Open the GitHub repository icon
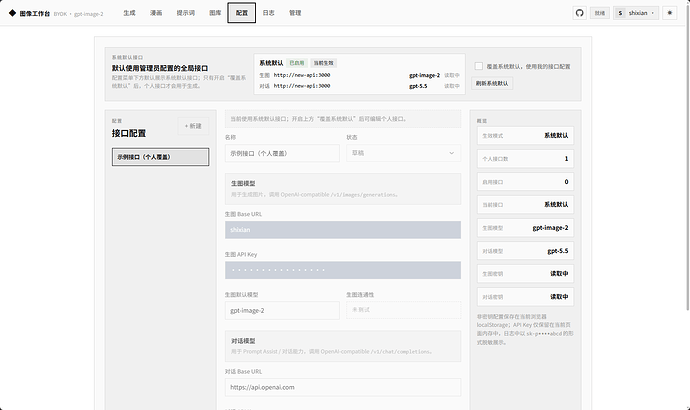 [580, 13]
